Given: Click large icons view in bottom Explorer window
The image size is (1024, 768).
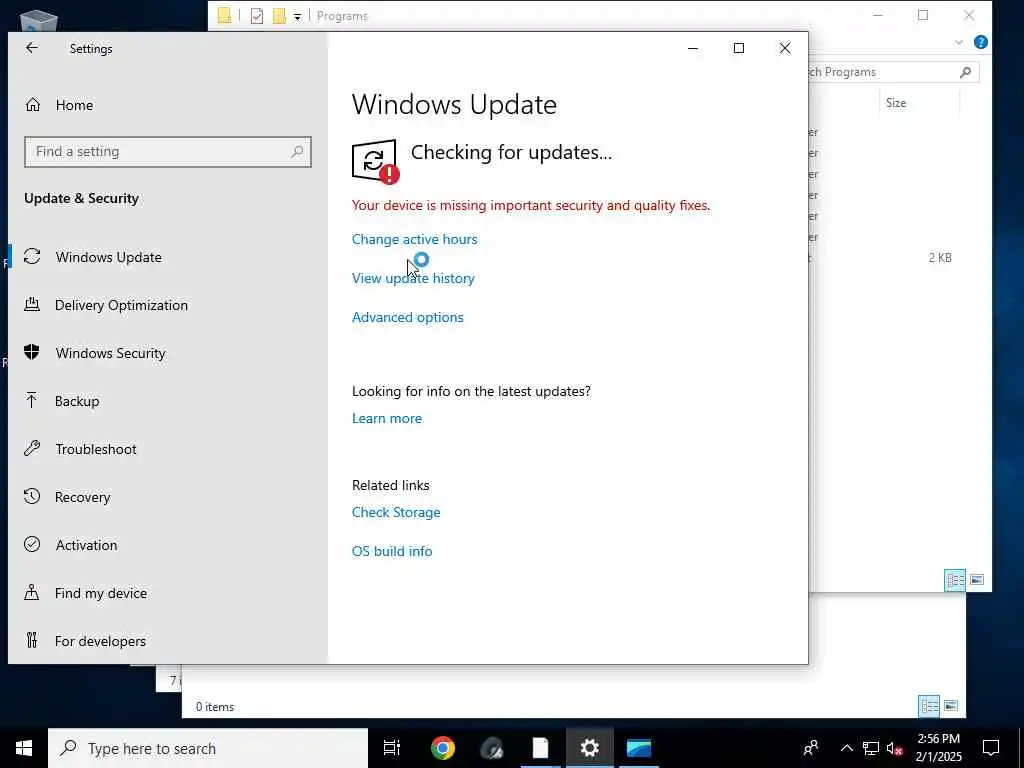Looking at the screenshot, I should point(951,705).
